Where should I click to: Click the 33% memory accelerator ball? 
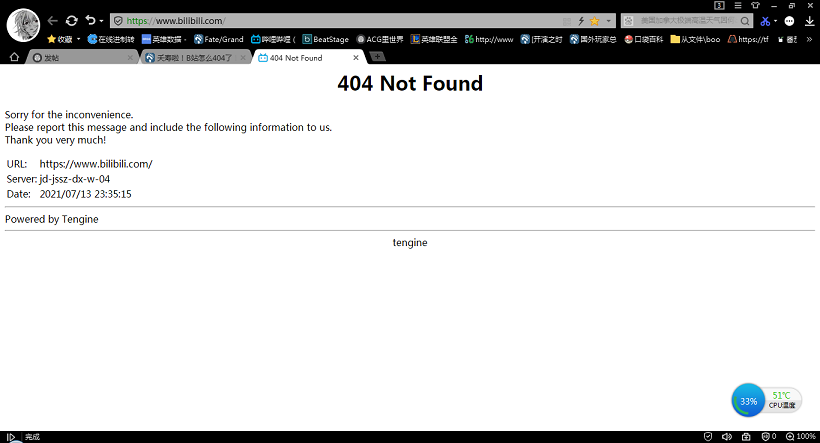pos(748,401)
